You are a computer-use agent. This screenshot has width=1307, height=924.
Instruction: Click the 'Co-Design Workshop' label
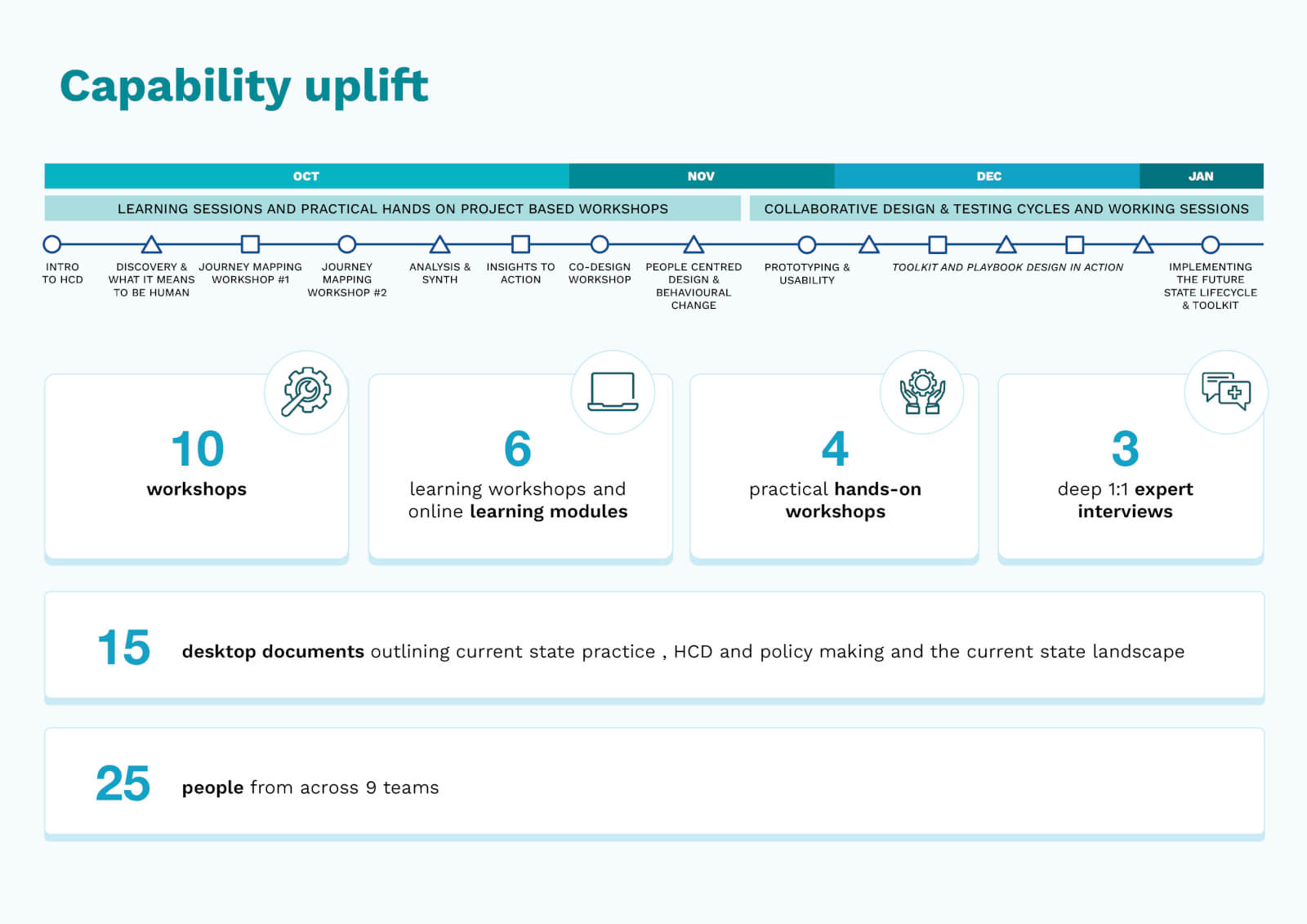[x=600, y=273]
